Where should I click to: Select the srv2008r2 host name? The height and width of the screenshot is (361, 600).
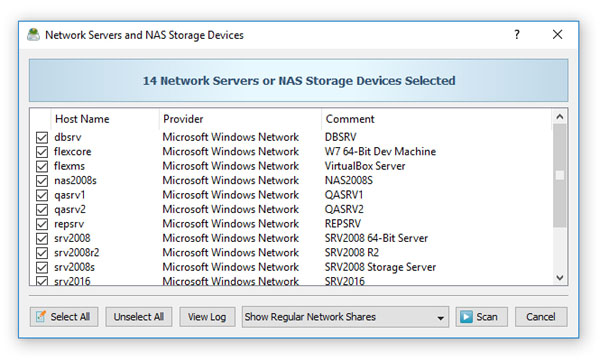(x=77, y=253)
